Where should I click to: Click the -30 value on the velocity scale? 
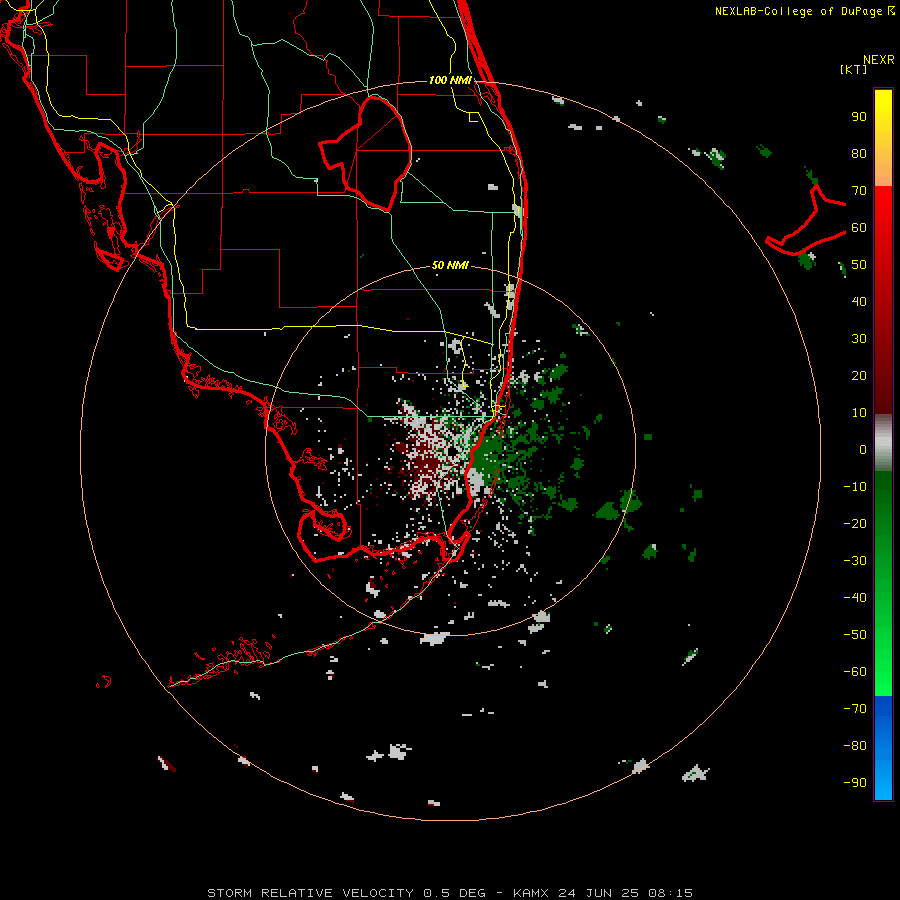click(x=855, y=561)
